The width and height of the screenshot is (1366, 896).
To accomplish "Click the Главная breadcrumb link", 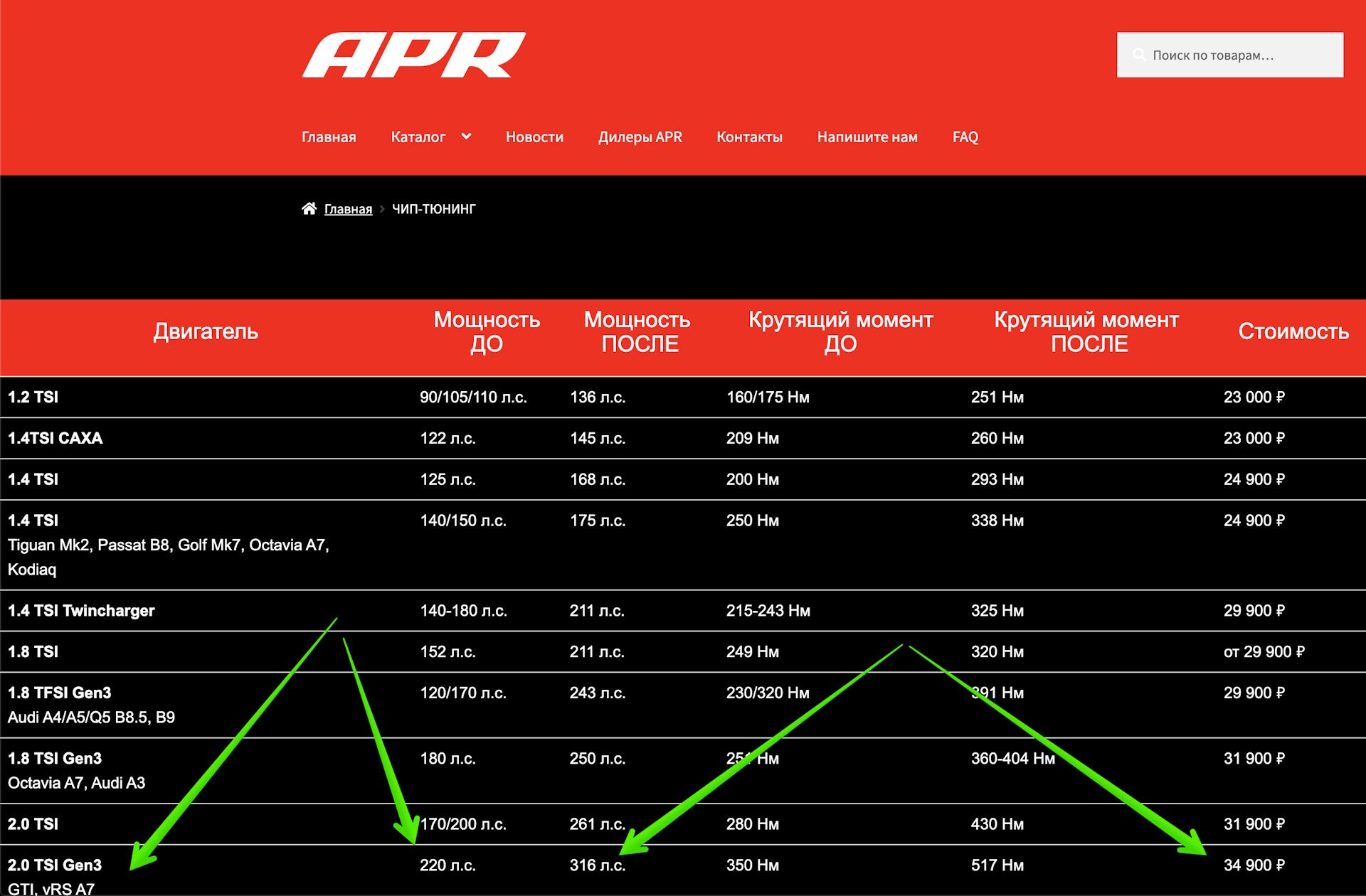I will point(348,209).
